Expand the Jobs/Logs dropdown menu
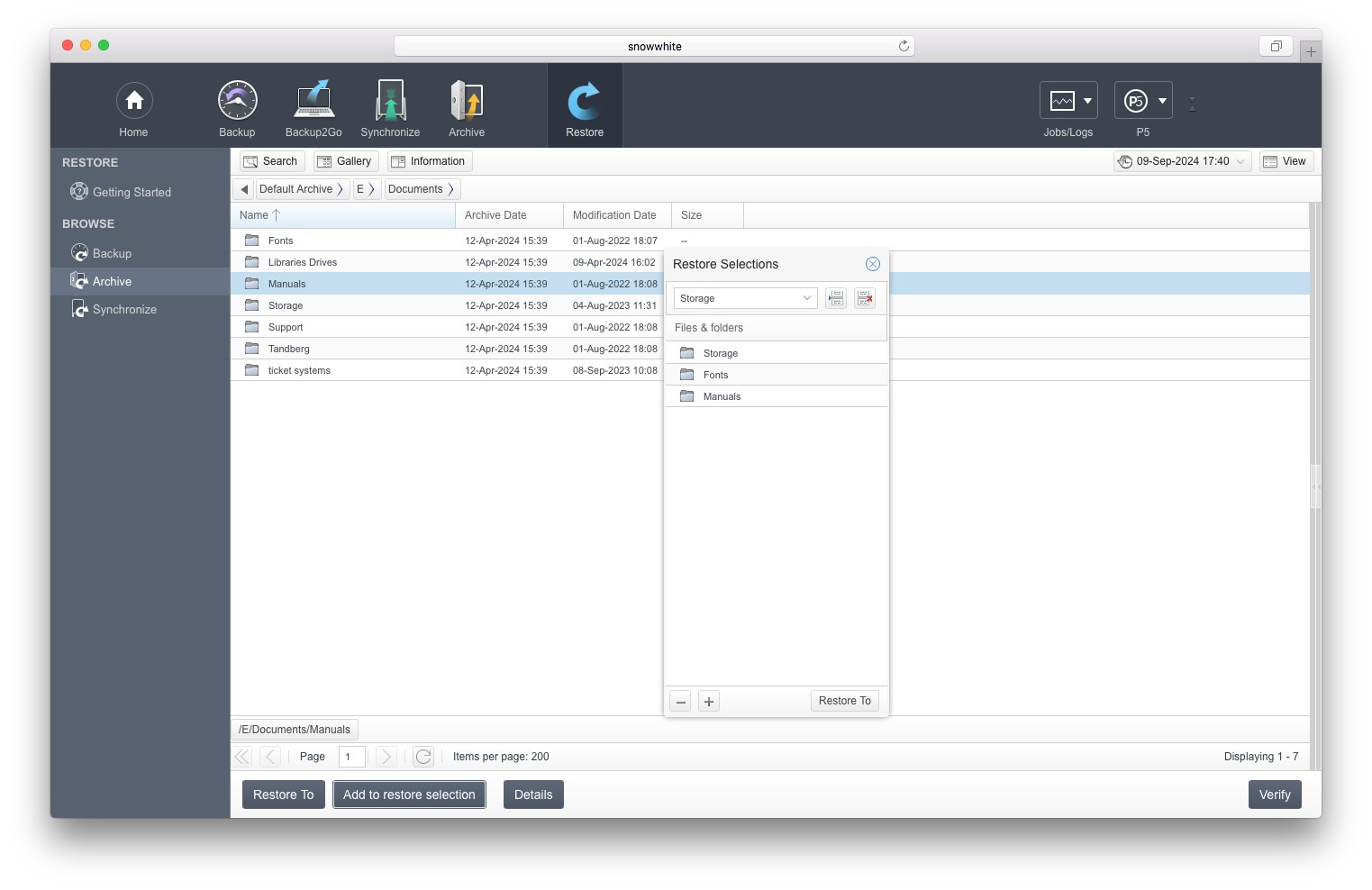Viewport: 1372px width, 890px height. pyautogui.click(x=1087, y=101)
